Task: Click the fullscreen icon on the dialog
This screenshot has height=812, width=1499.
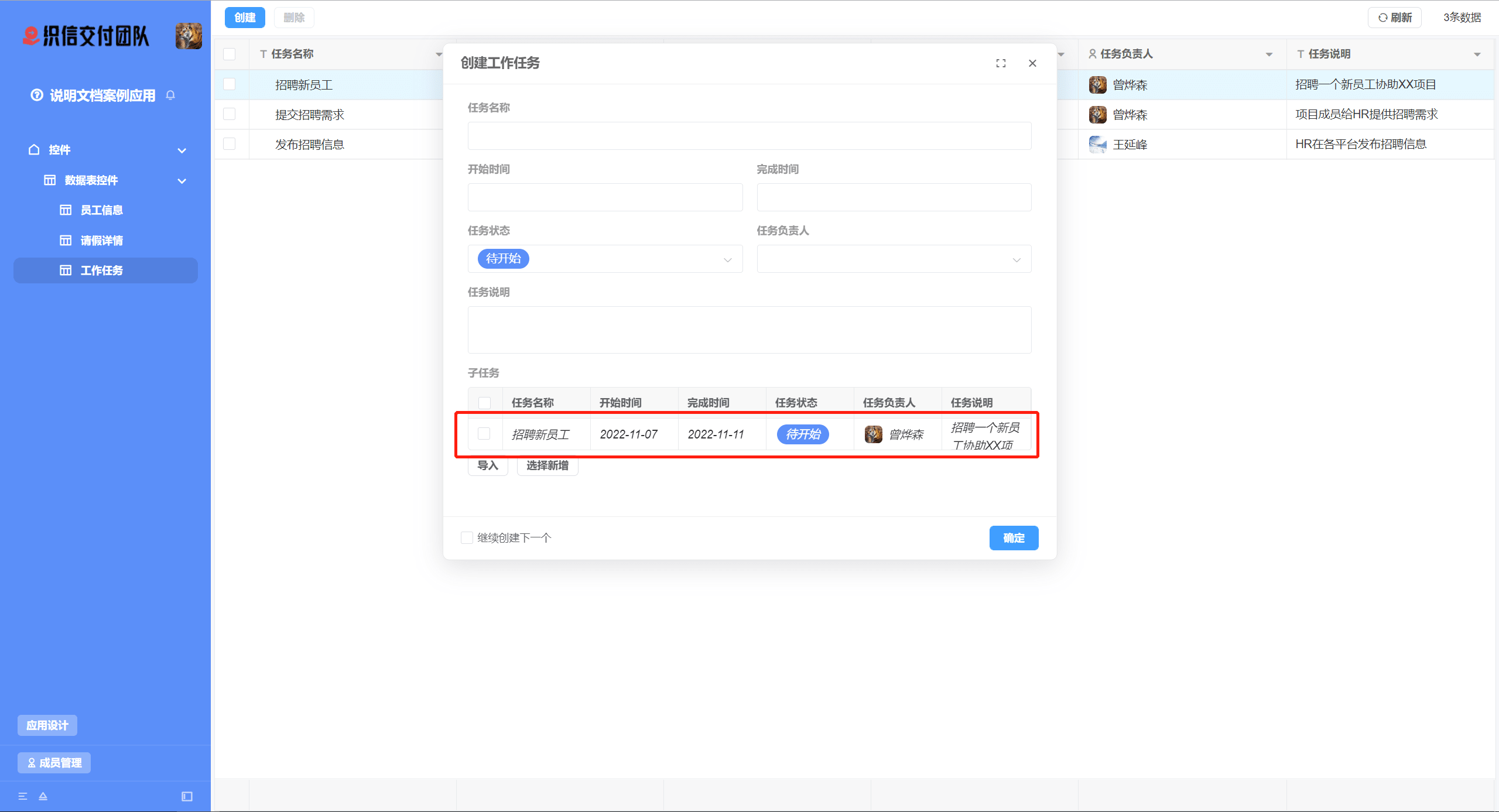Action: pos(1001,63)
